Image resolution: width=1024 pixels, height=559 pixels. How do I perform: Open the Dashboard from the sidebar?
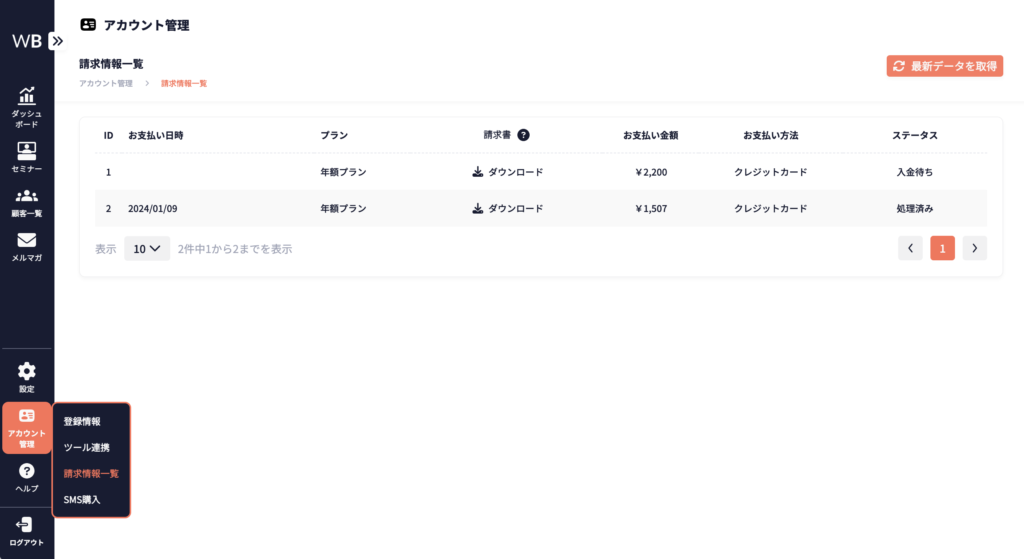pos(27,106)
